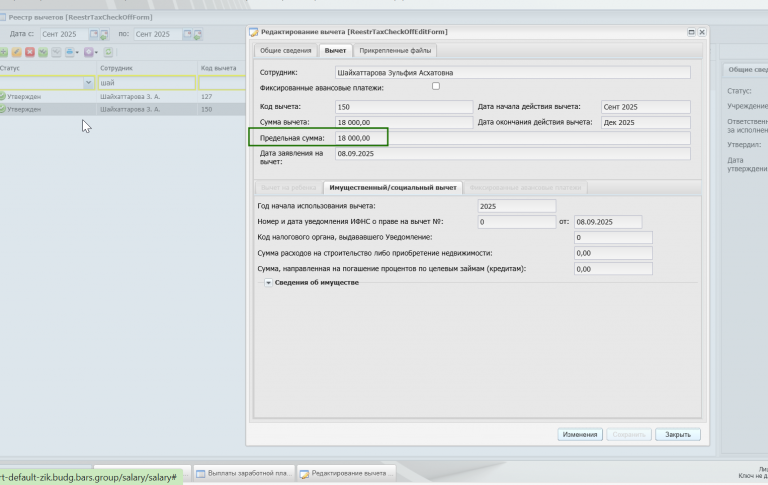Click 'Утвержден' status in the code 127 row

point(24,97)
